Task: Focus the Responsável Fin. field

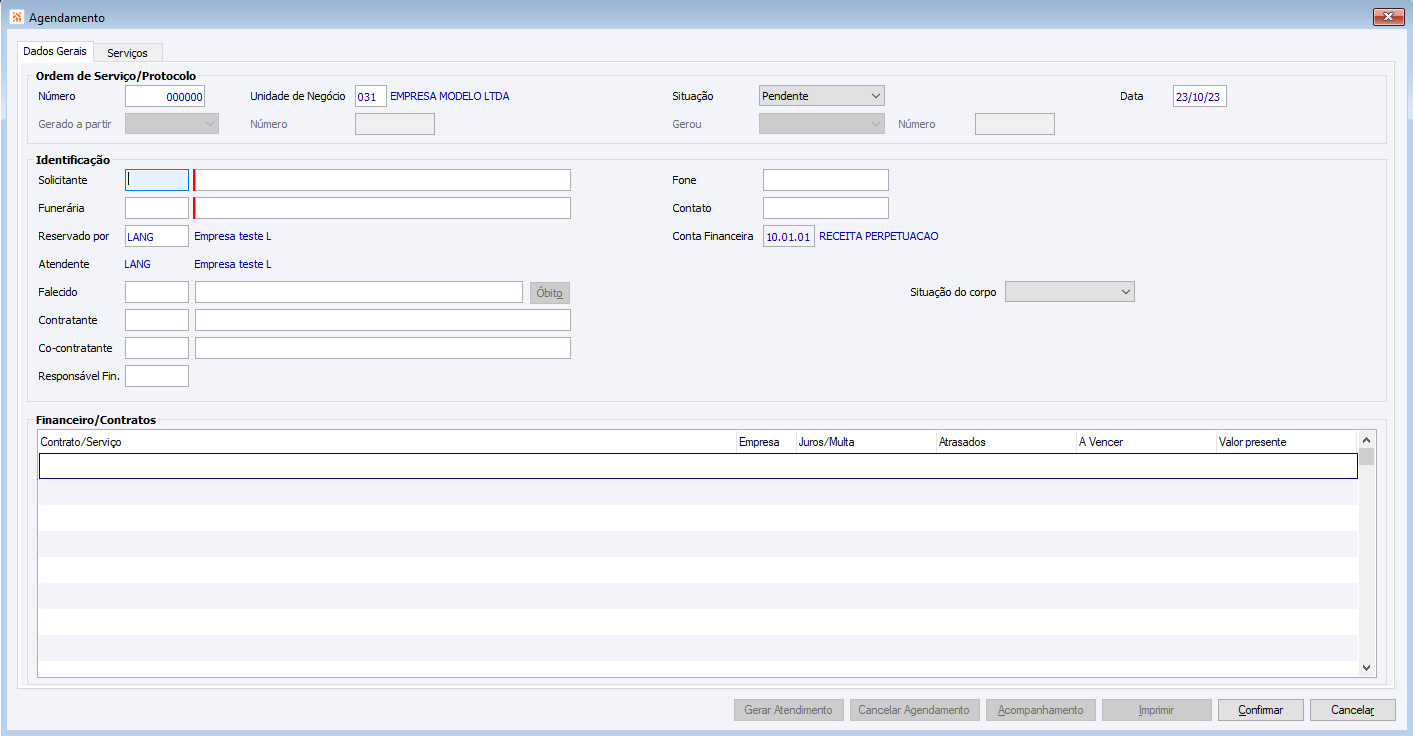Action: [157, 376]
